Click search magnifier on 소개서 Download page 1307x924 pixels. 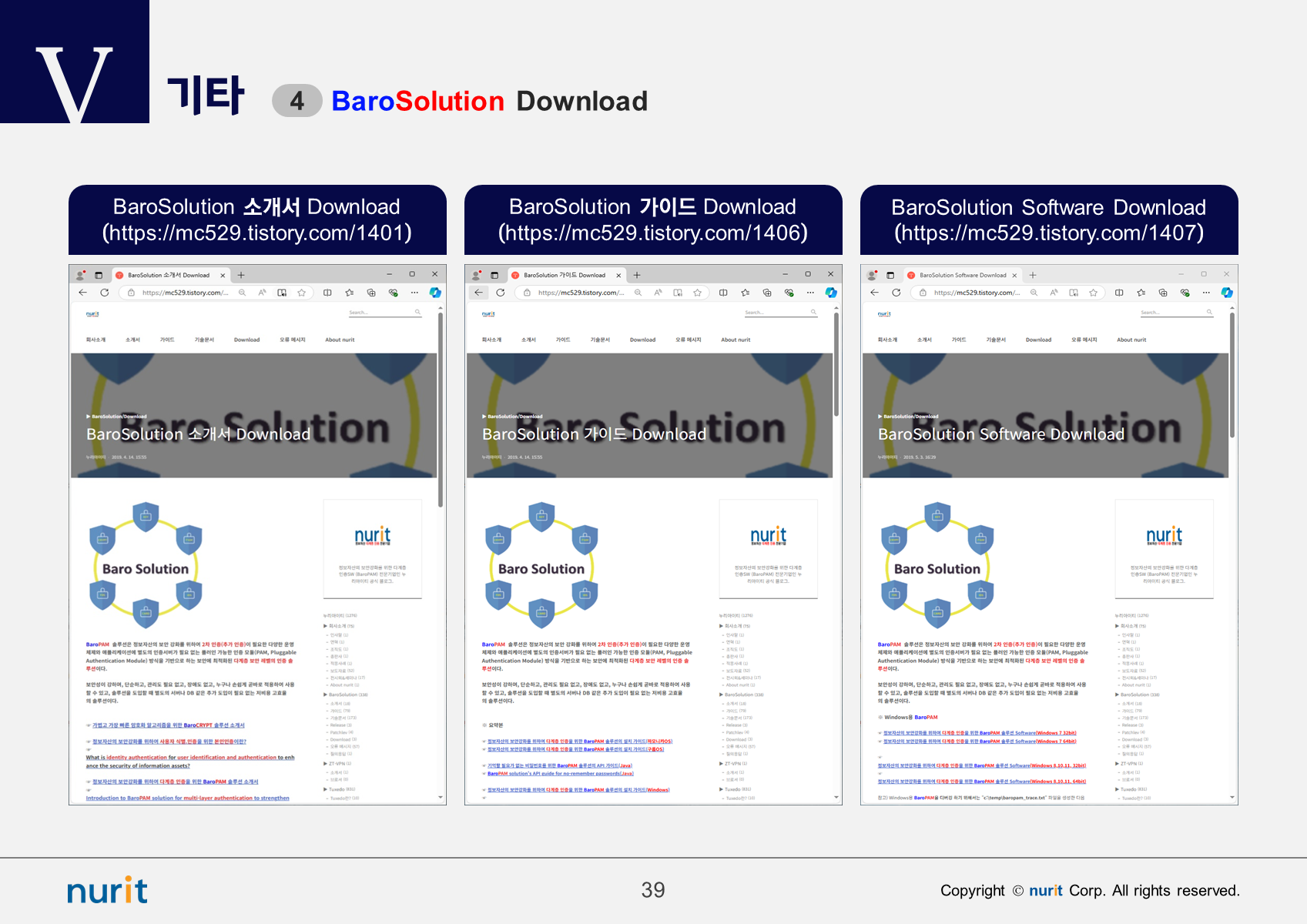click(418, 312)
